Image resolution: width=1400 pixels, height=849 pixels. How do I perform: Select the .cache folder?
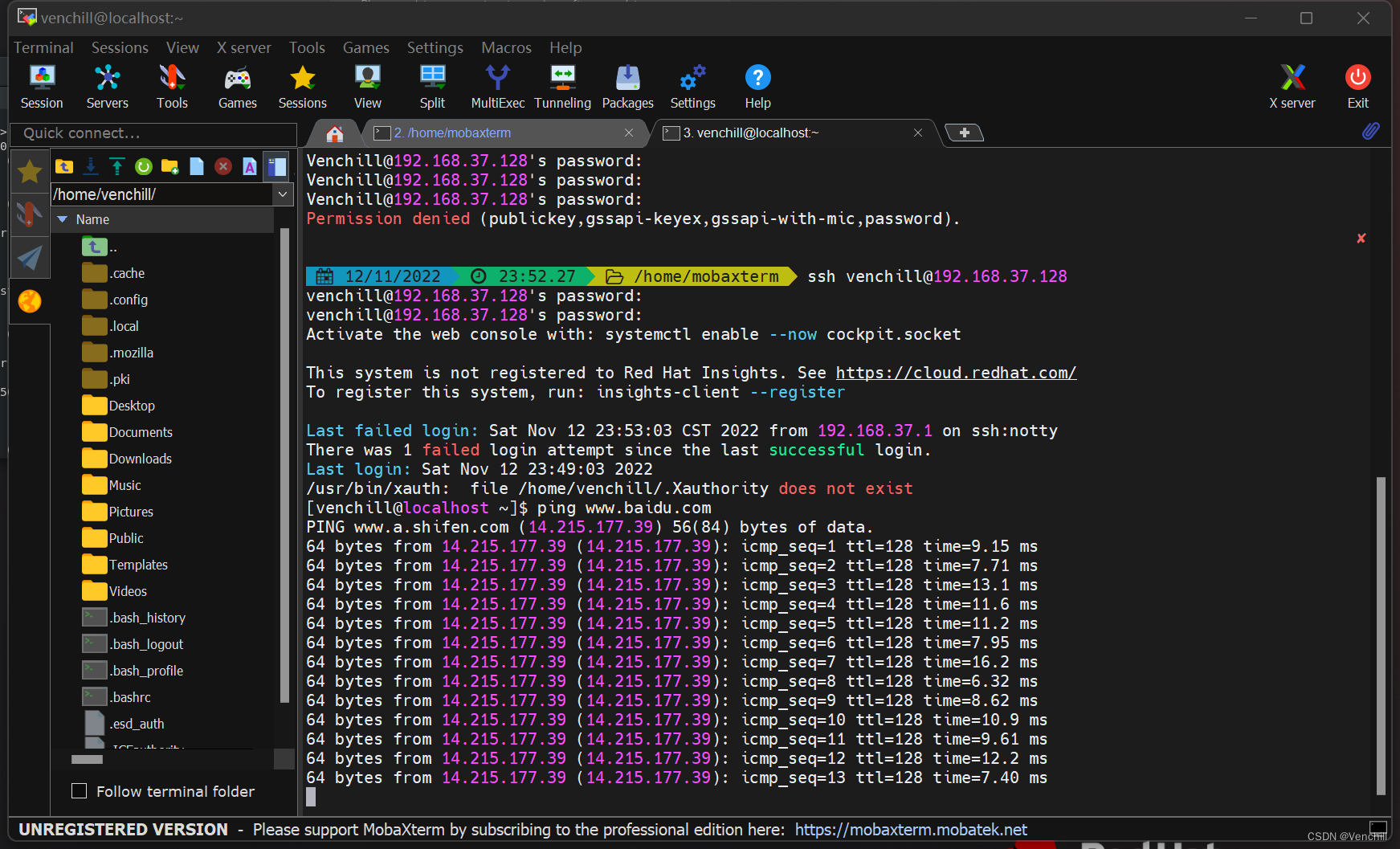tap(113, 273)
